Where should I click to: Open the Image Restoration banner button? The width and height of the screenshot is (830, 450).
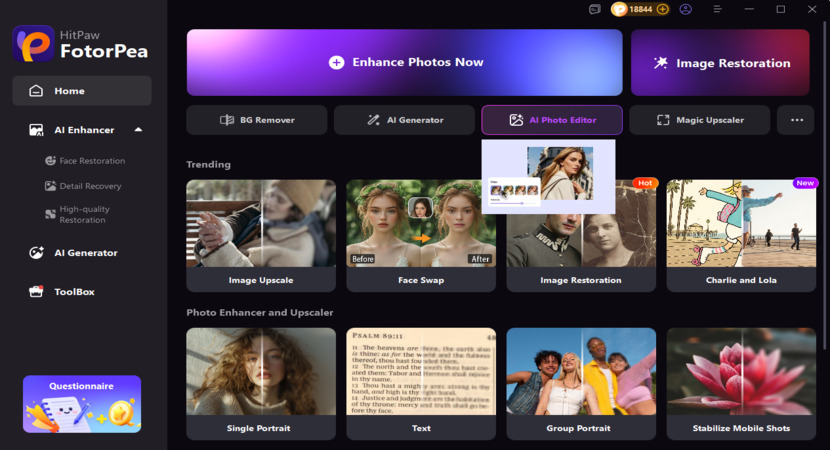coord(720,62)
